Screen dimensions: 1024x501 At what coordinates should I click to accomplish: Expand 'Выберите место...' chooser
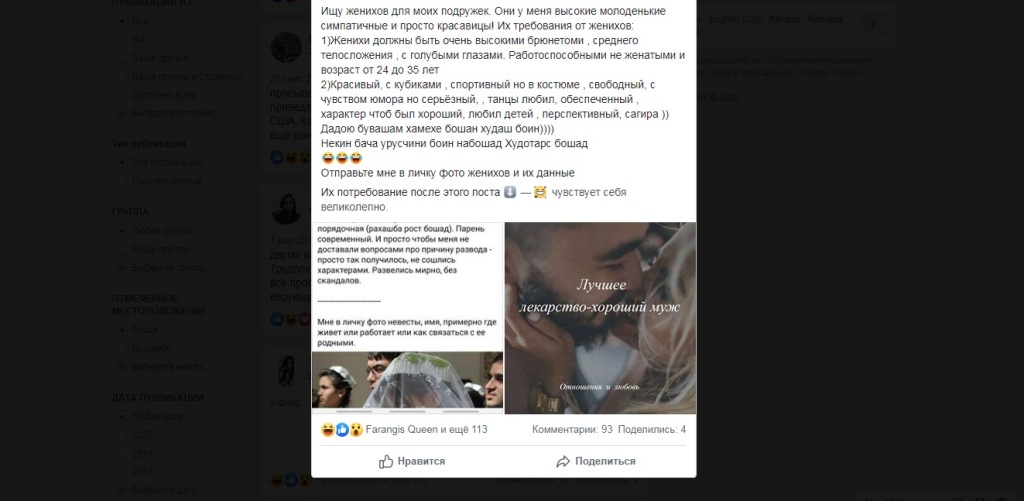pyautogui.click(x=163, y=367)
